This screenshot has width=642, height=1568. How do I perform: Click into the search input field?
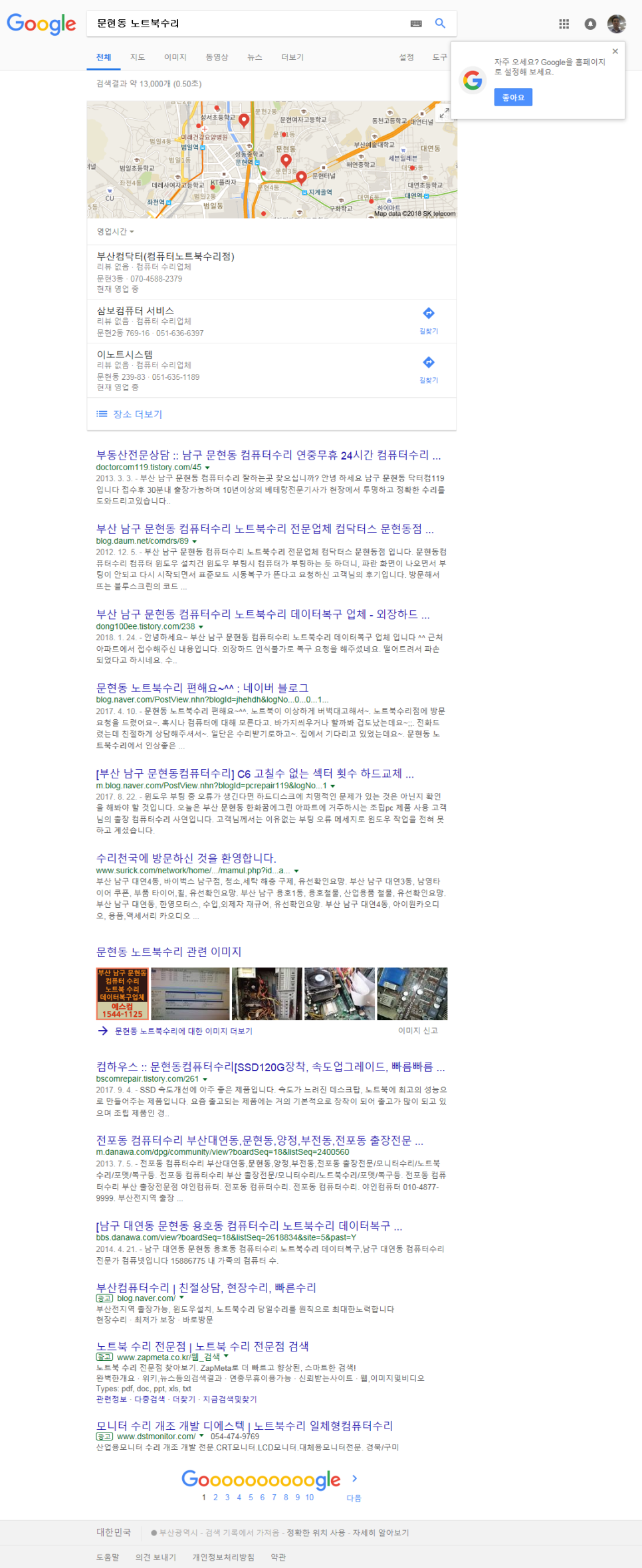[249, 23]
